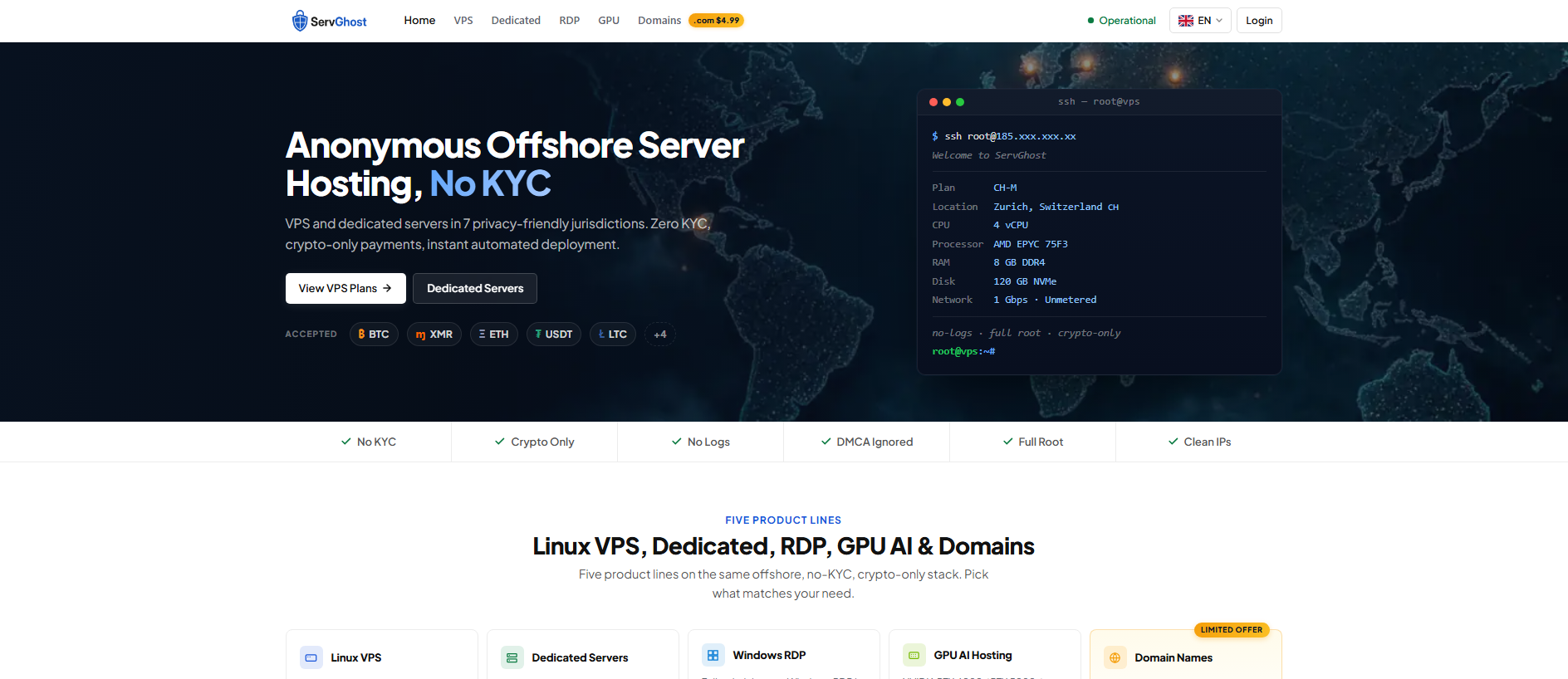Screen dimensions: 1568x679
Task: Select the LTC payment chip
Action: [x=613, y=335]
